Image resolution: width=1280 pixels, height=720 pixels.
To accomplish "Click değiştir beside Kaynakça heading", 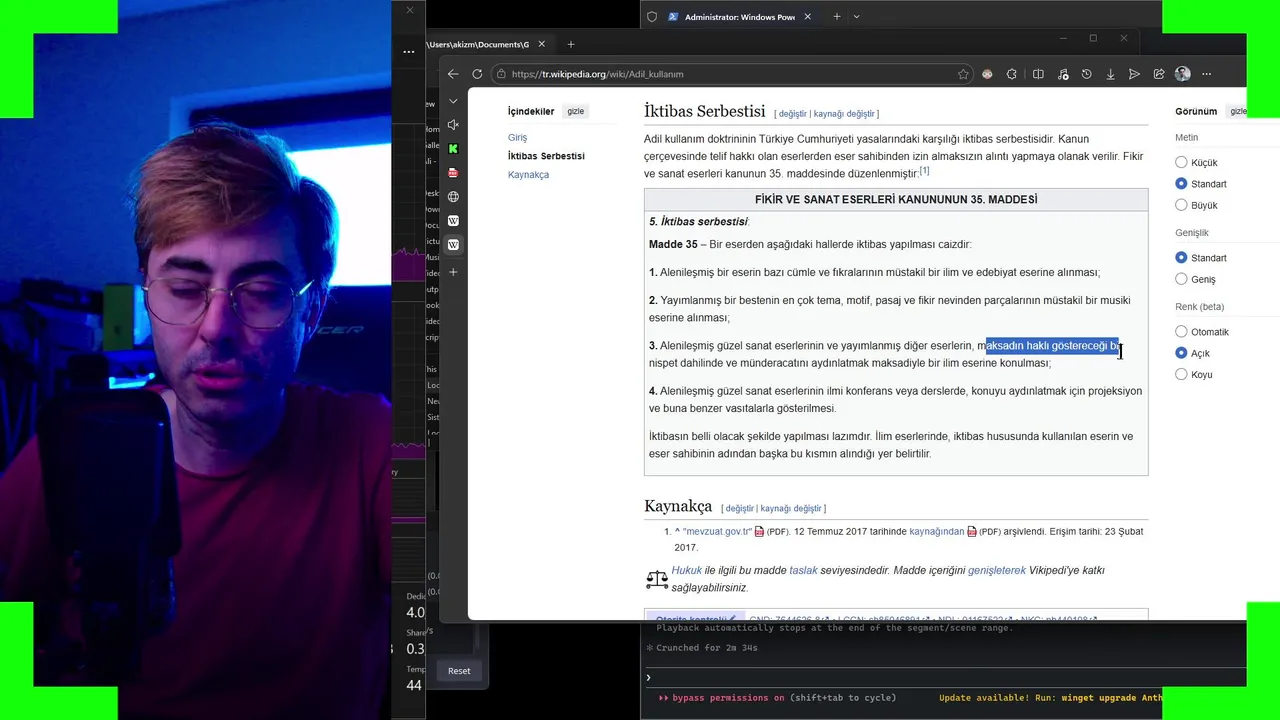I will (x=739, y=508).
